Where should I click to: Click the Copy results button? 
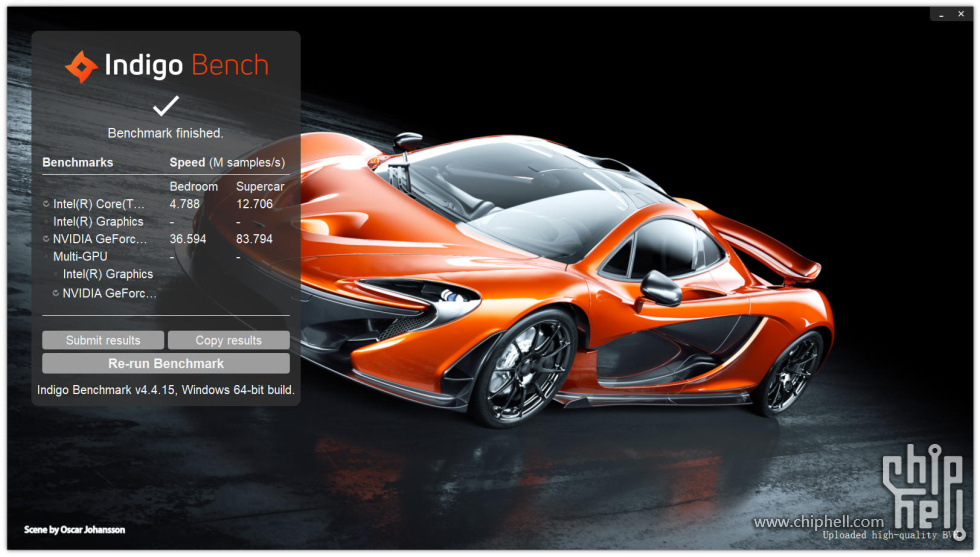click(x=229, y=340)
